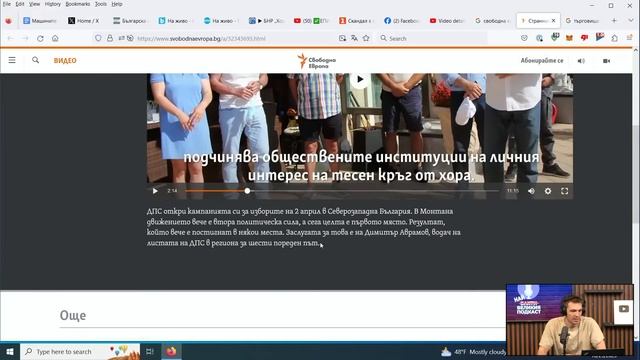Open the site audio speaker icon

coord(581,61)
